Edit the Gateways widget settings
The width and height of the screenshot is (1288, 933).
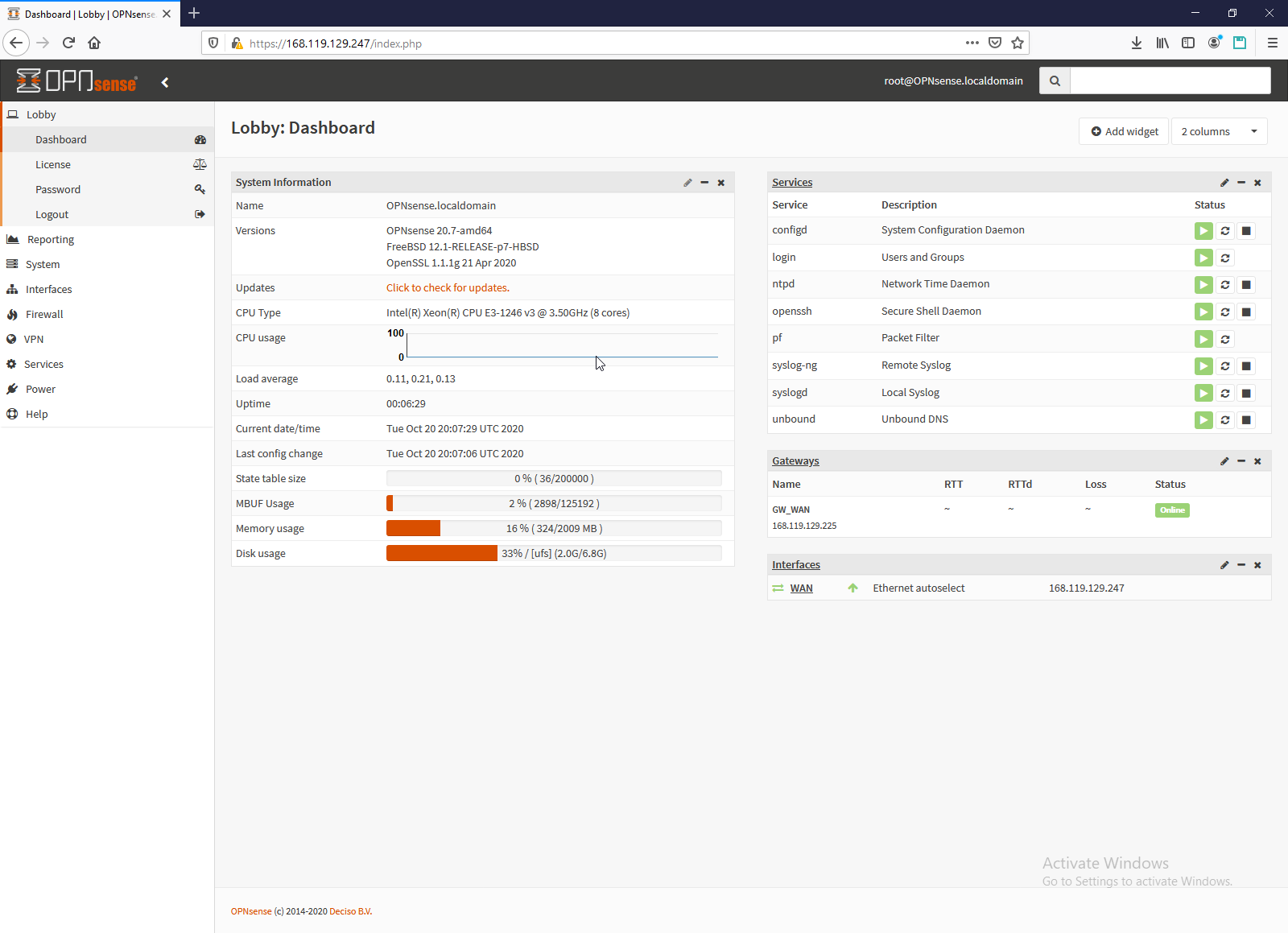[1224, 461]
